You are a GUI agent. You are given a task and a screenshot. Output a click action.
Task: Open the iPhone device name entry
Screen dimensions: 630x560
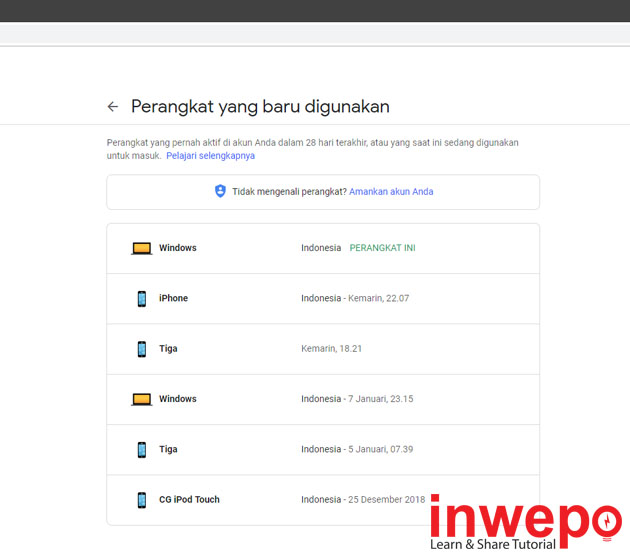(173, 298)
